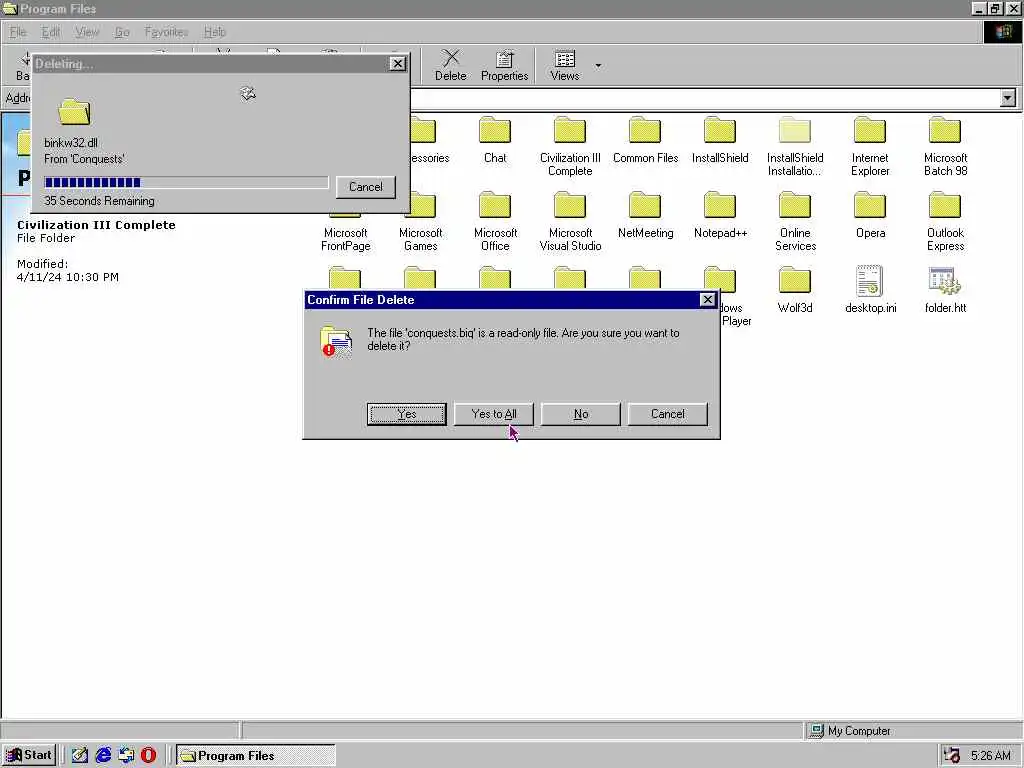Image resolution: width=1024 pixels, height=768 pixels.
Task: Select the folder.htt file
Action: pos(945,290)
